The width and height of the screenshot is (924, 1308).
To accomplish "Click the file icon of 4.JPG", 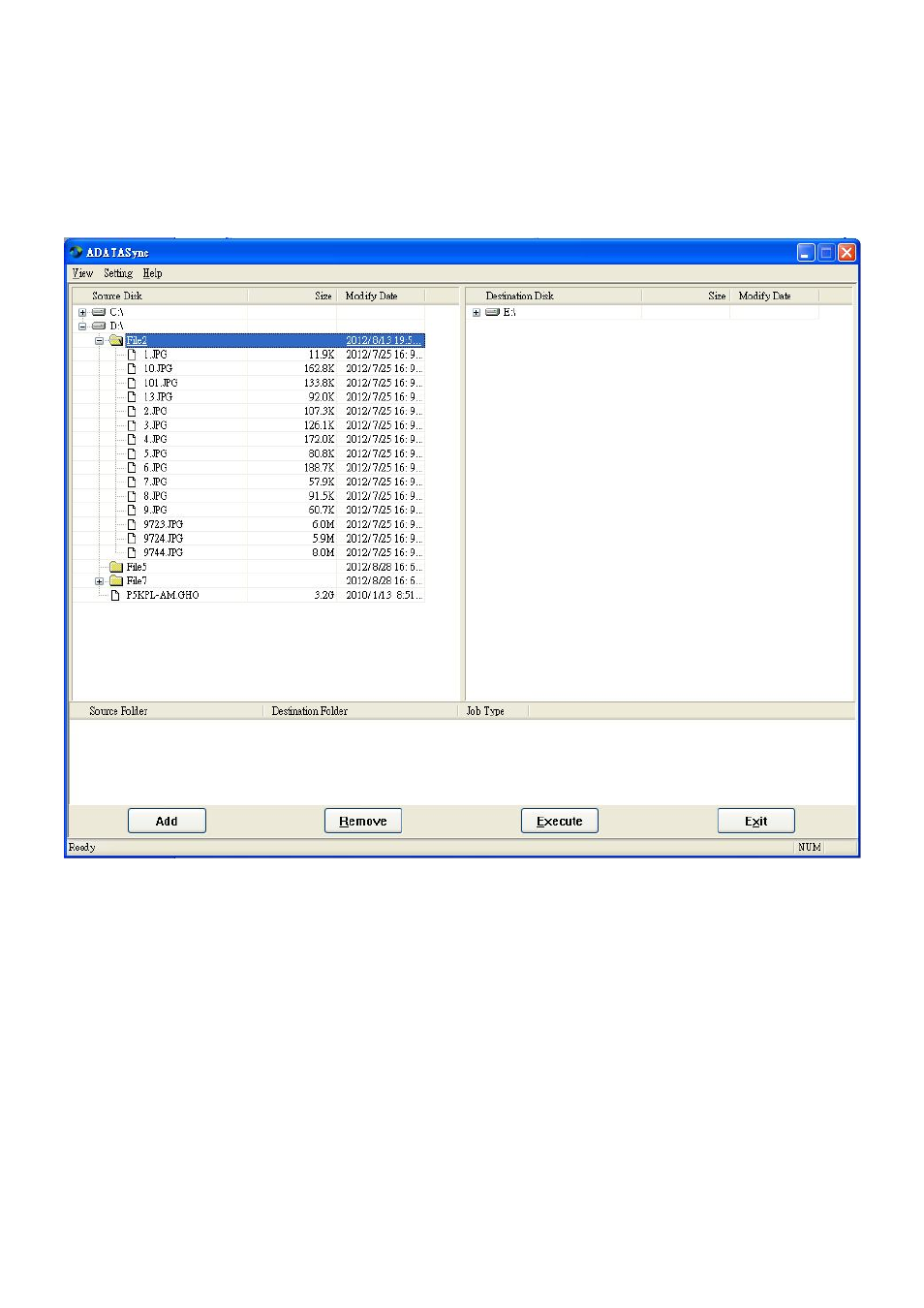I will click(132, 439).
